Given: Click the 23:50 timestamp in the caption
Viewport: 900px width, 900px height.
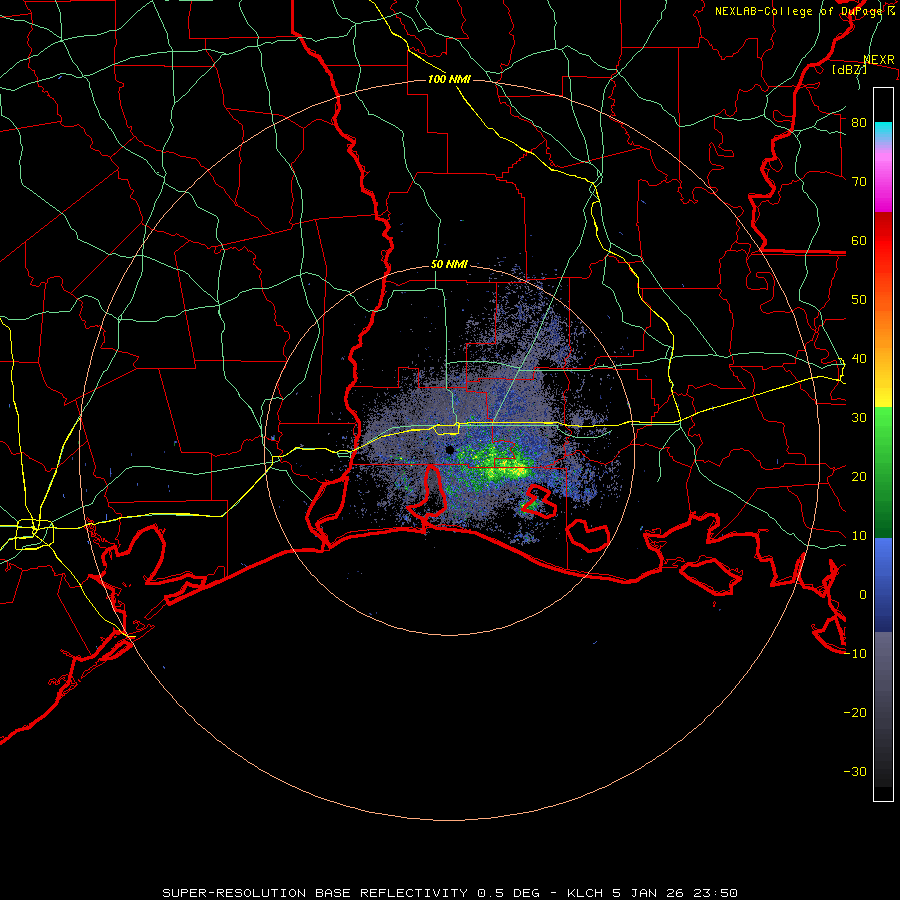Looking at the screenshot, I should pos(715,893).
